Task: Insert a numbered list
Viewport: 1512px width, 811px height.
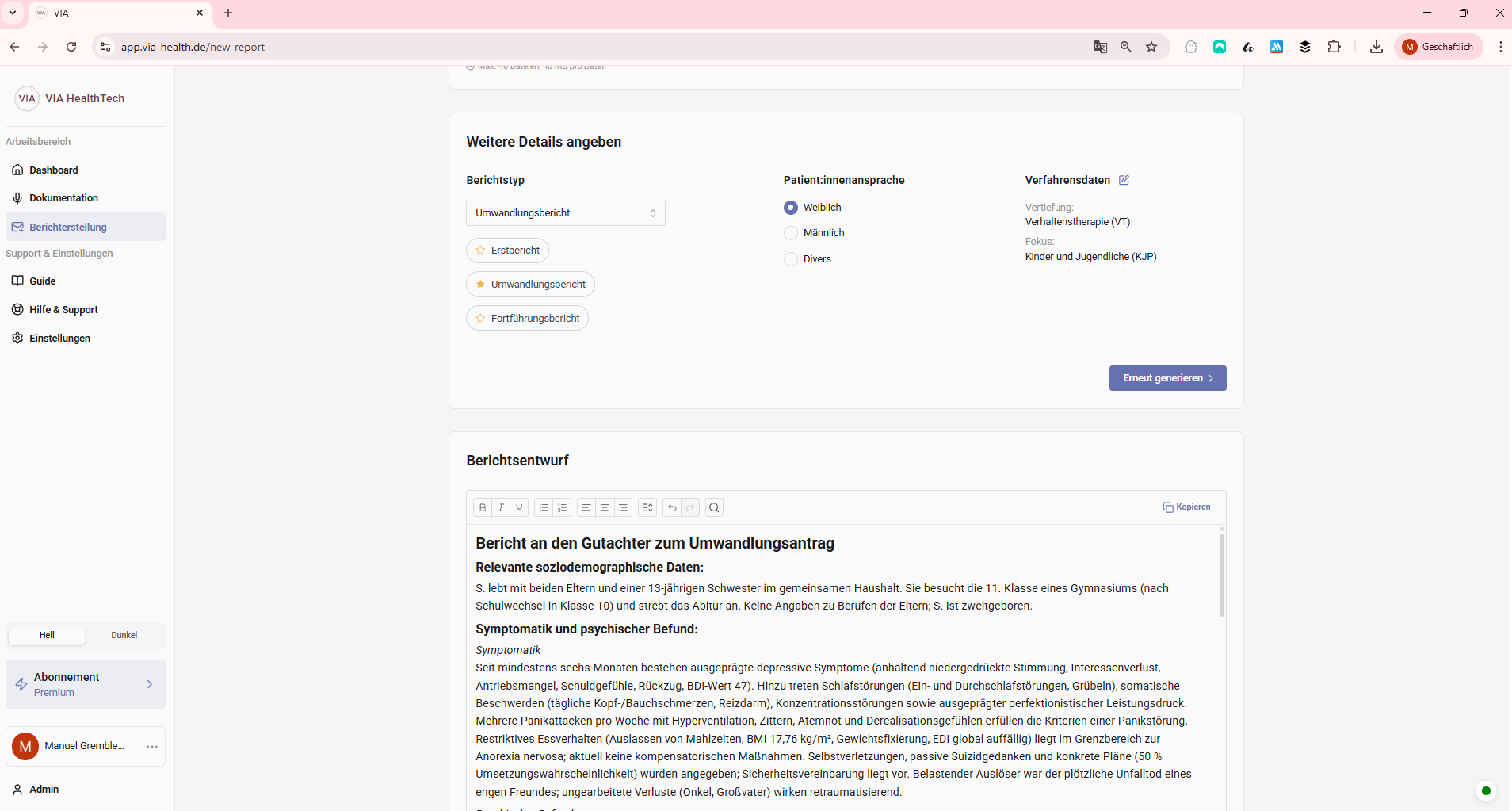Action: [x=563, y=507]
